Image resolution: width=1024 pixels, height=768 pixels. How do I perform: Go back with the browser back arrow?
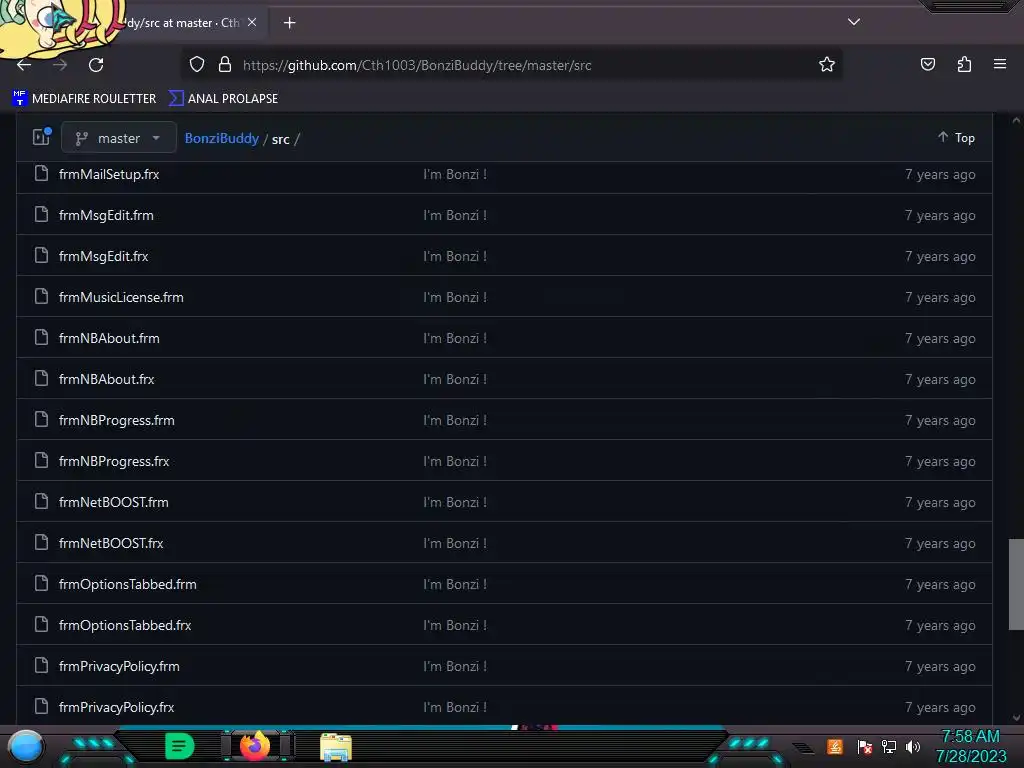24,65
